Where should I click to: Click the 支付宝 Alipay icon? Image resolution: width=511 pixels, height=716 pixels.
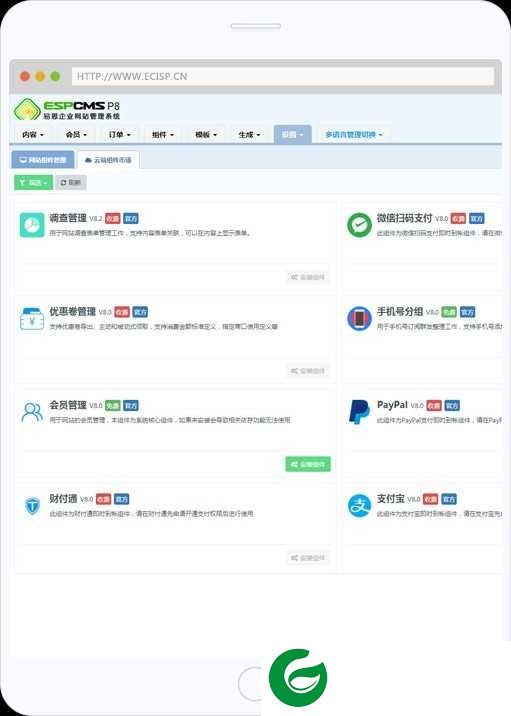coord(359,505)
